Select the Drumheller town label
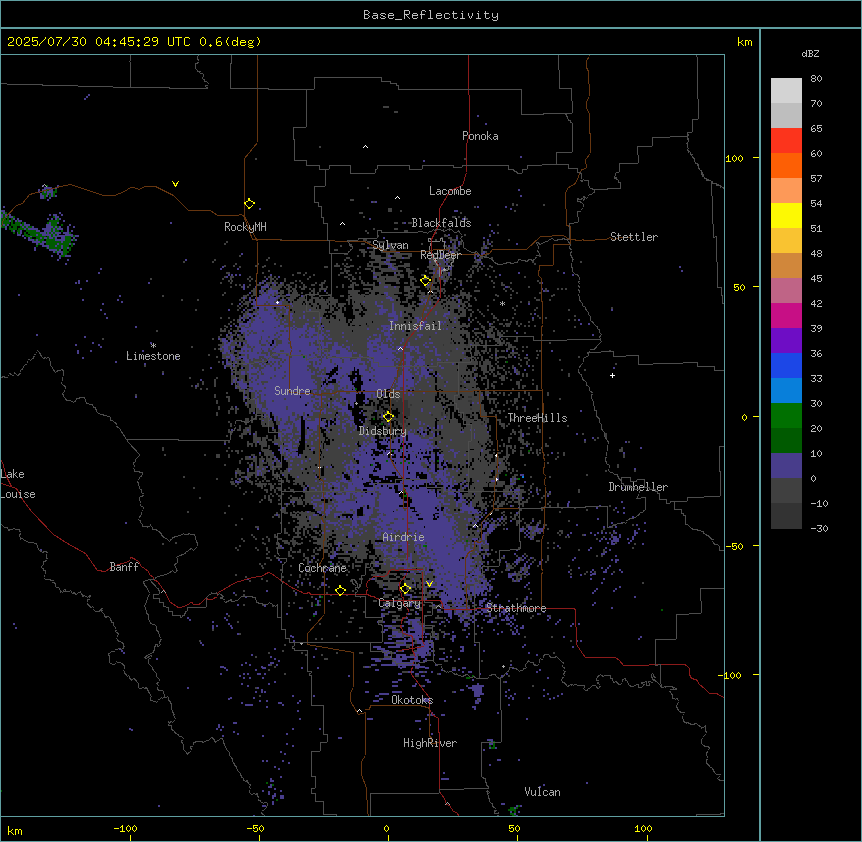 click(638, 487)
